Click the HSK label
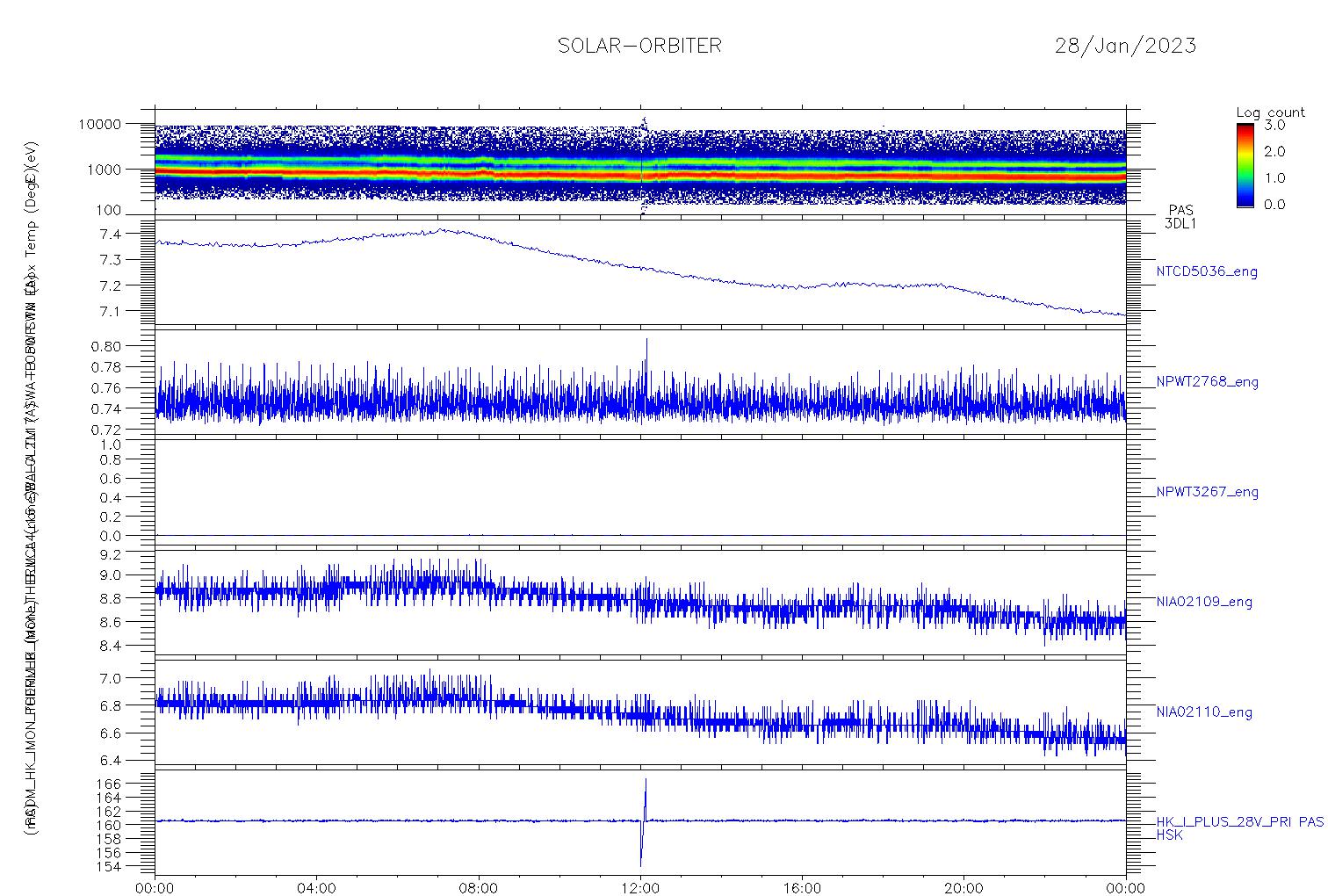The height and width of the screenshot is (896, 1328). [x=1170, y=835]
